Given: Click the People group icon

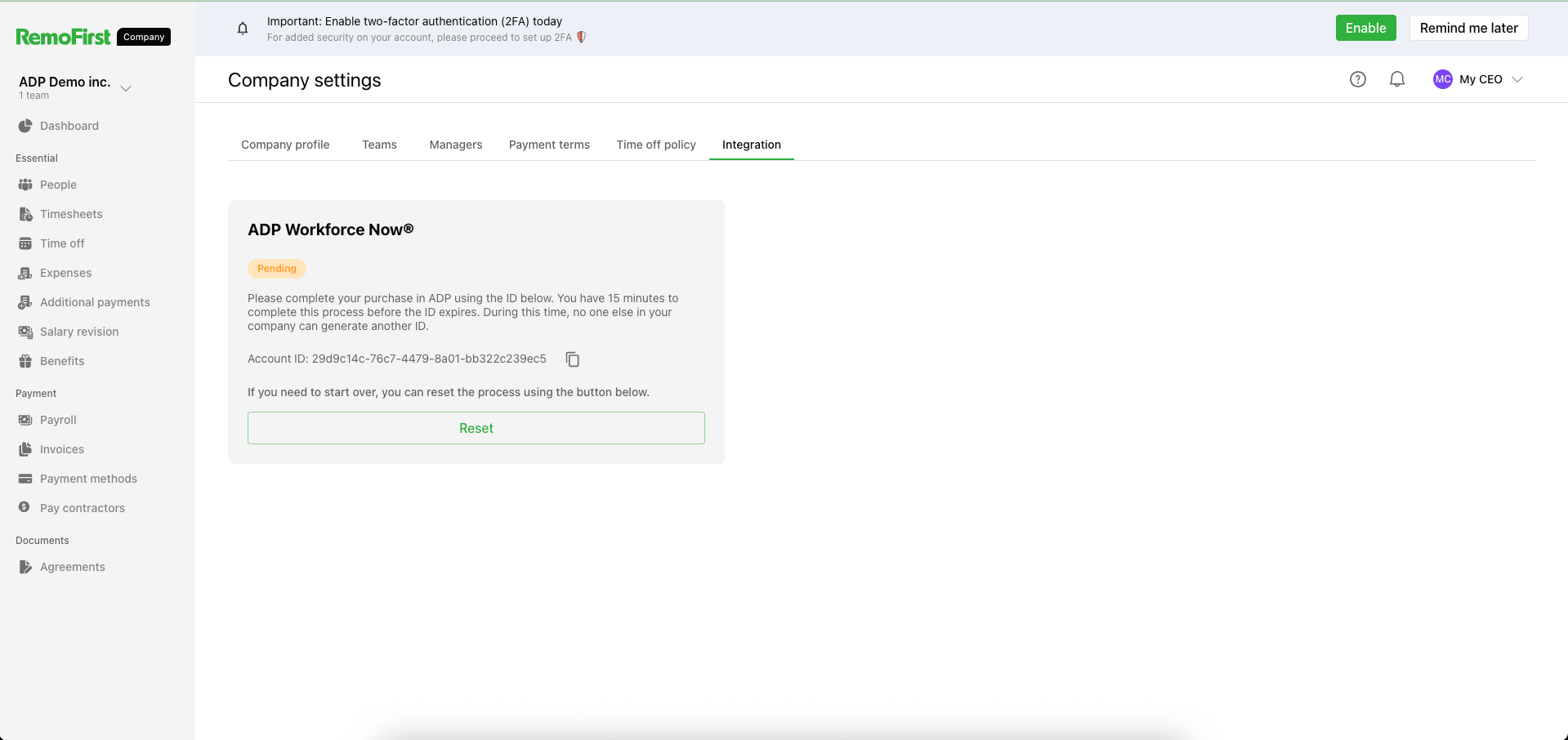Looking at the screenshot, I should (x=25, y=185).
